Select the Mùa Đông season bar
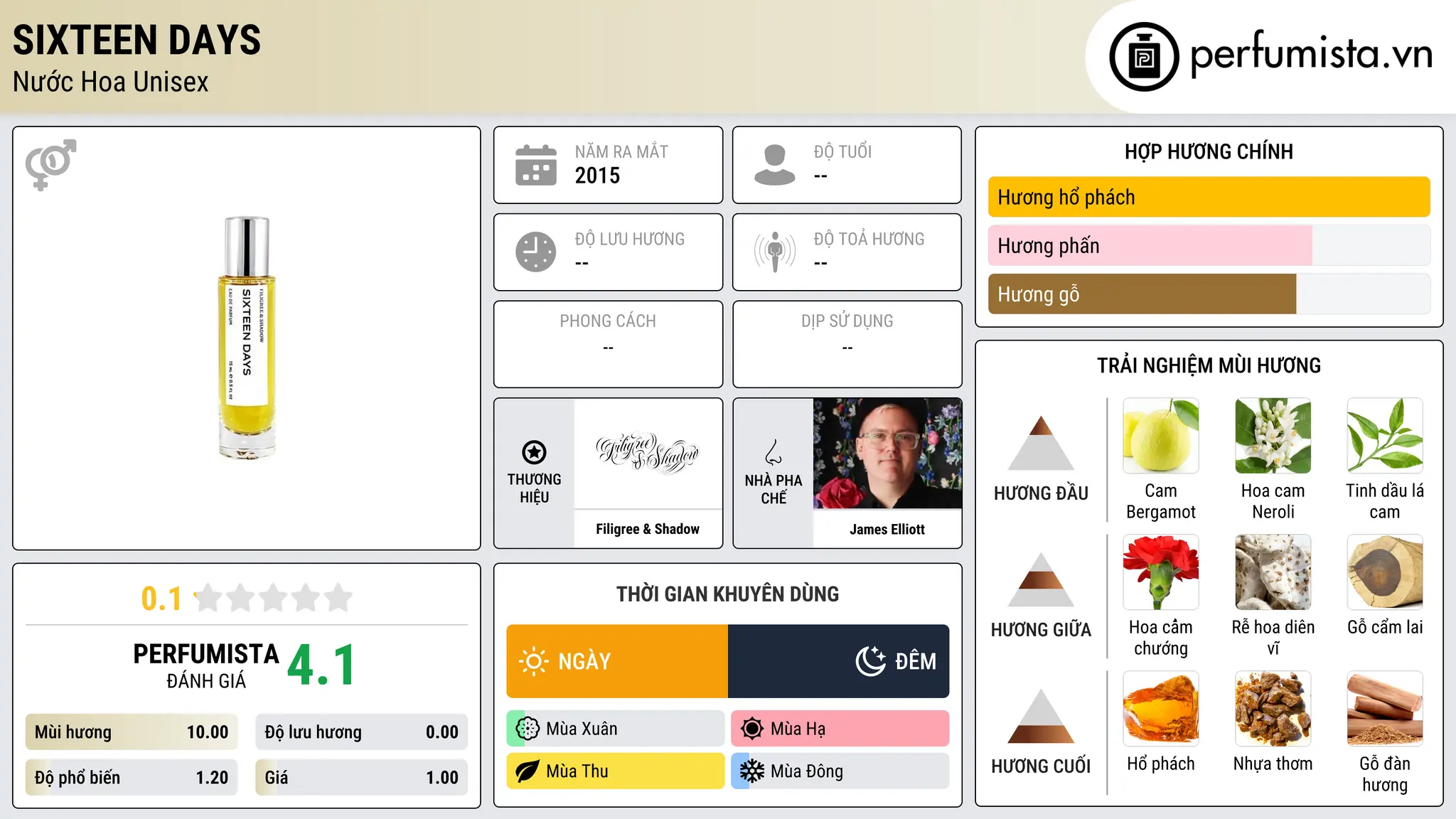 click(x=840, y=771)
